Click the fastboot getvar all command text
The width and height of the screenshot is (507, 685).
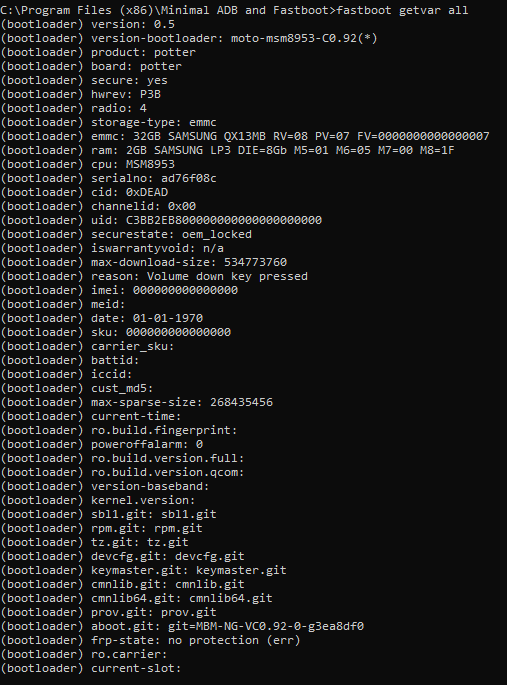click(402, 10)
